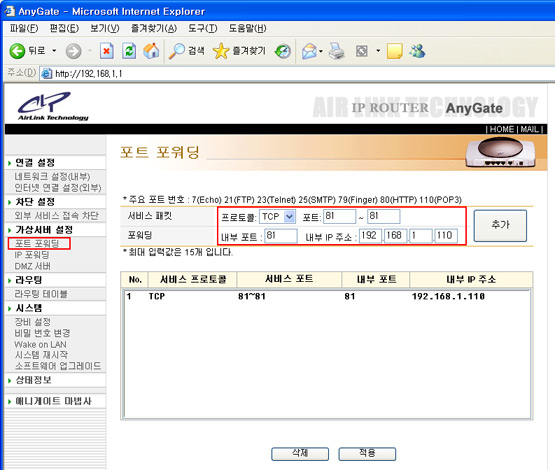Open 라우팅 테이블 link
This screenshot has width=555, height=470.
pyautogui.click(x=41, y=294)
